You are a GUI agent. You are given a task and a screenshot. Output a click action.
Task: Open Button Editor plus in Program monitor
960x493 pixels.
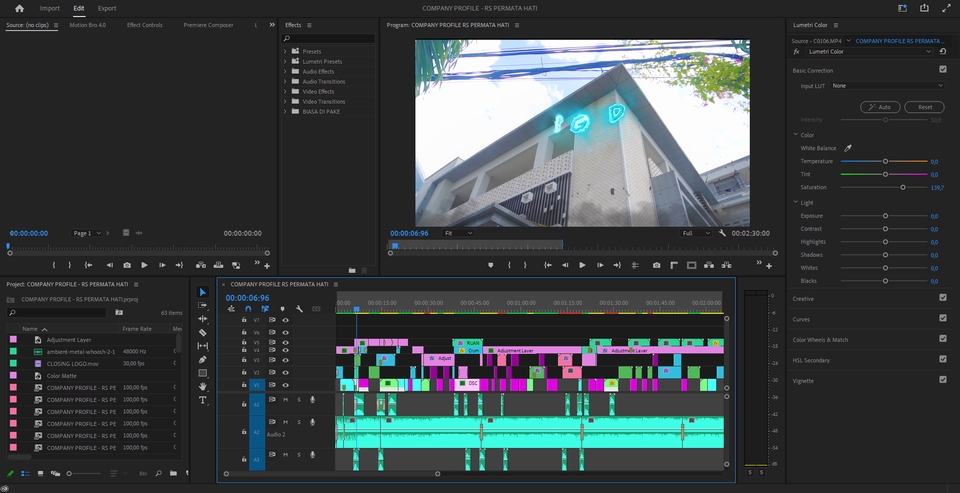(769, 266)
